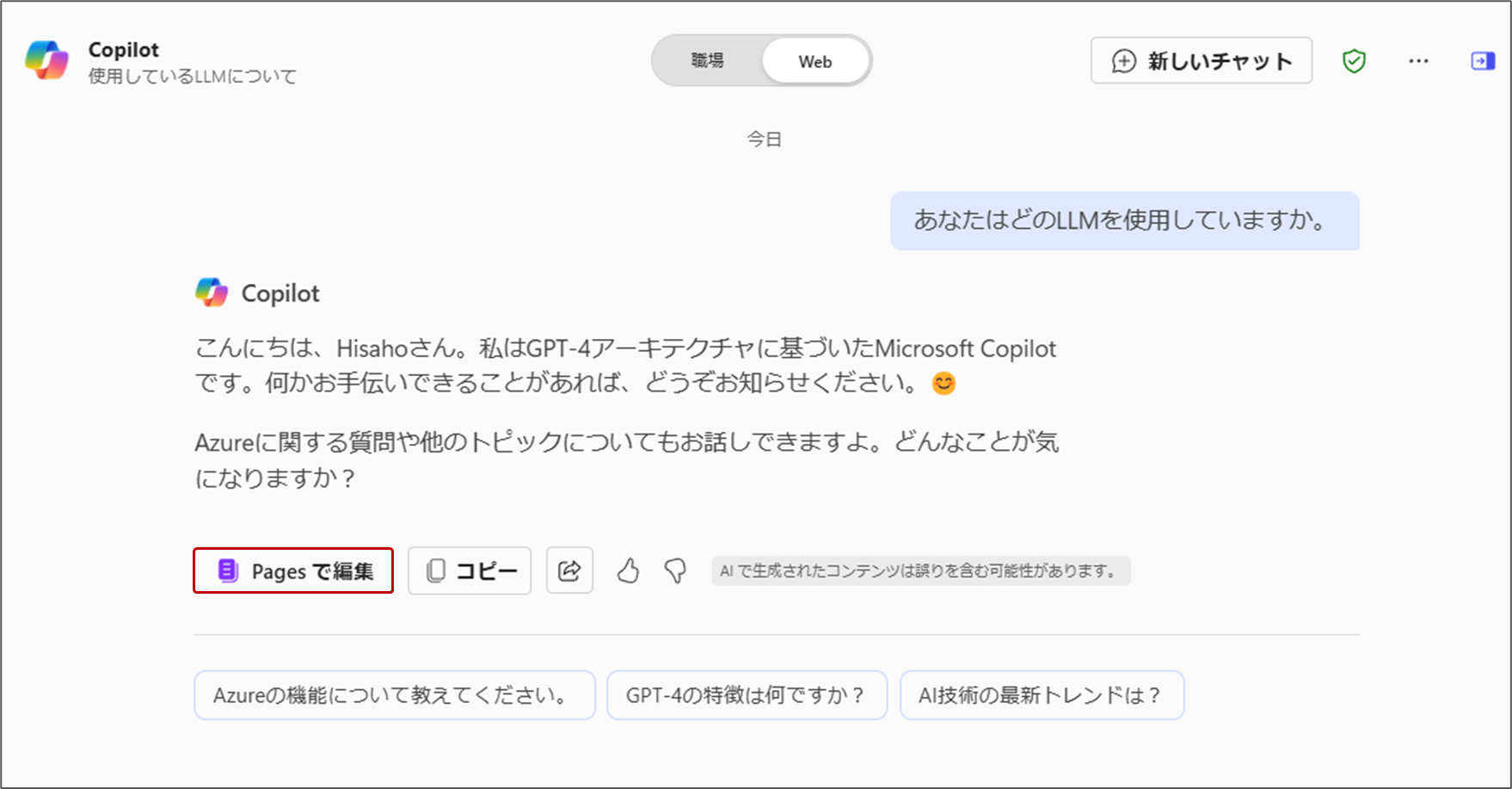This screenshot has height=789, width=1512.
Task: Give a thumbs up to the response
Action: point(629,570)
